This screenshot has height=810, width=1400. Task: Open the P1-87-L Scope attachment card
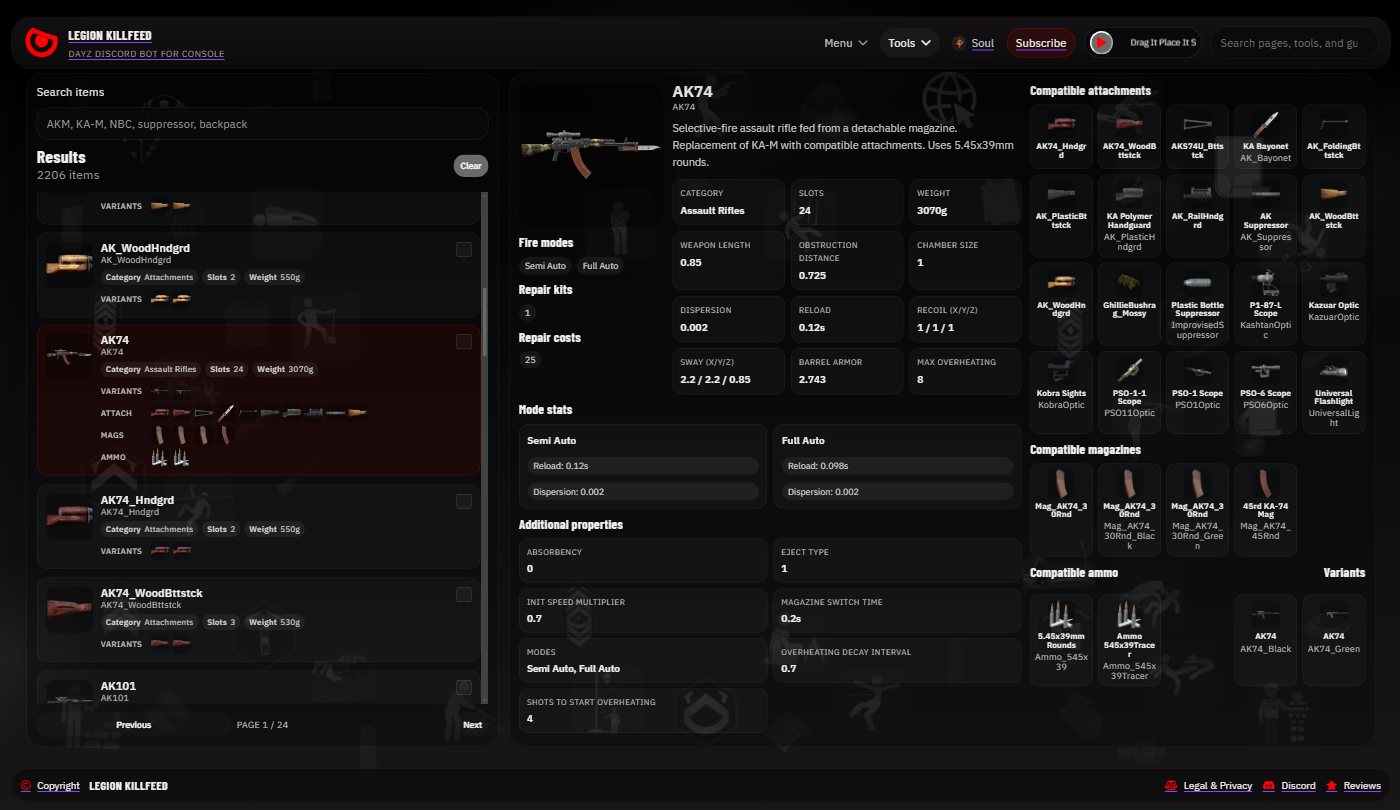pos(1265,303)
